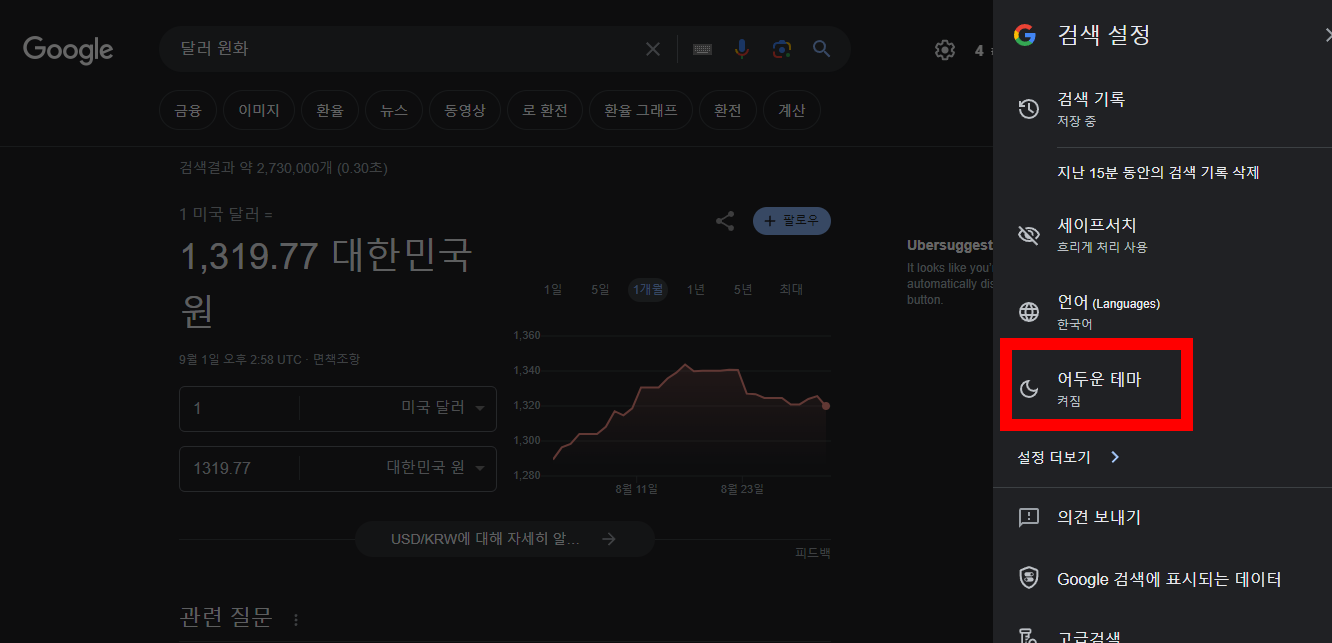Screen dimensions: 1332x643
Task: Switch chart range to 5년
Action: point(743,290)
